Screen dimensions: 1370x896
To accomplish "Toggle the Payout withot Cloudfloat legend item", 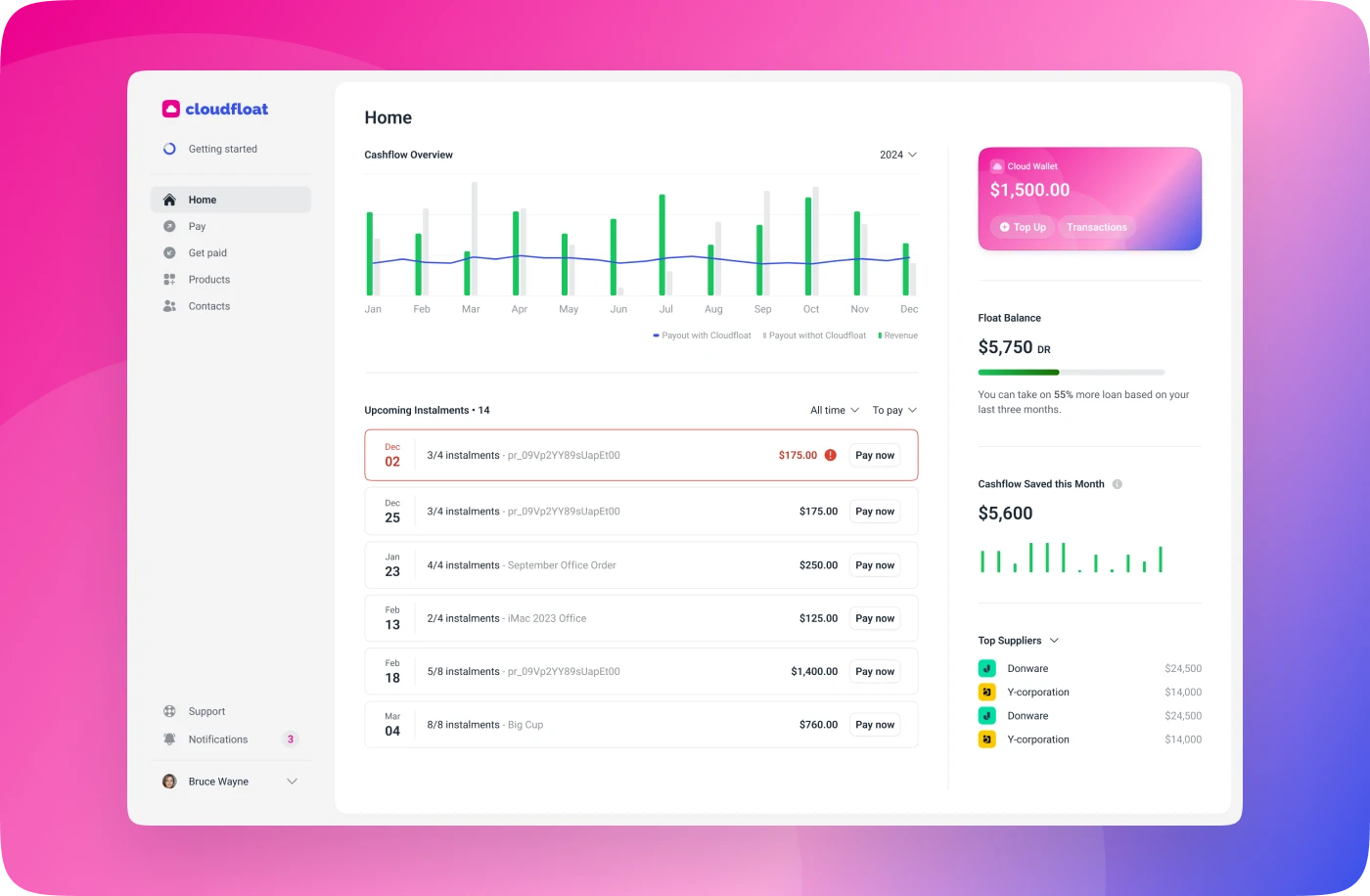I will point(815,335).
